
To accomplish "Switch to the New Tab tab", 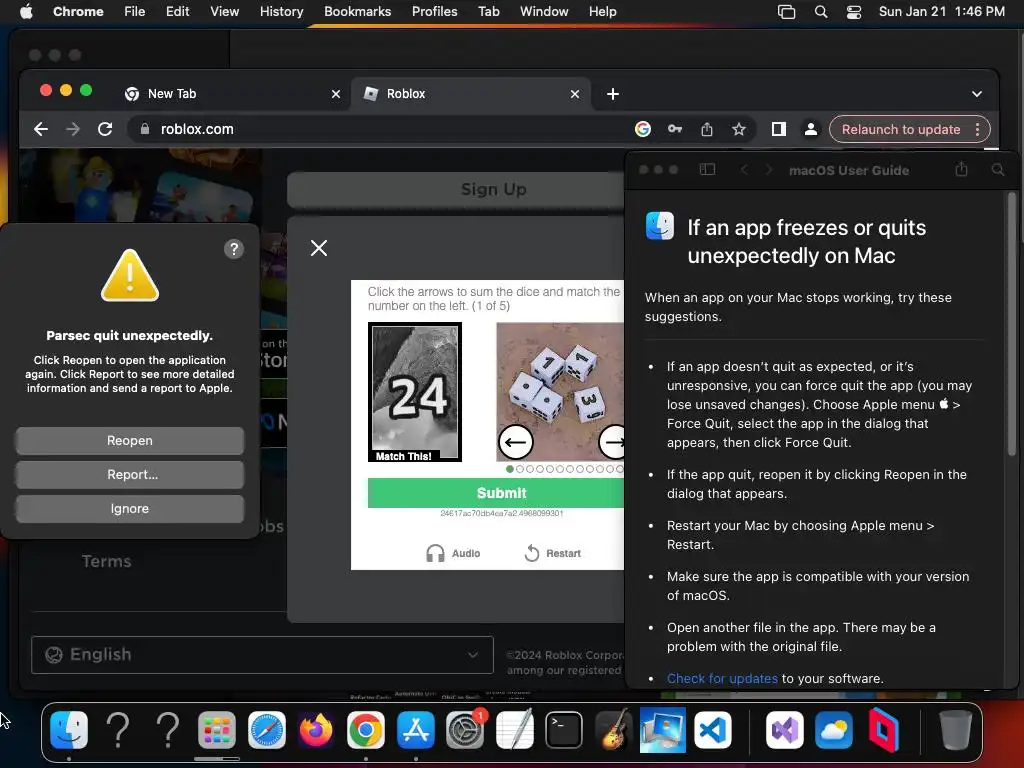I will [x=232, y=93].
